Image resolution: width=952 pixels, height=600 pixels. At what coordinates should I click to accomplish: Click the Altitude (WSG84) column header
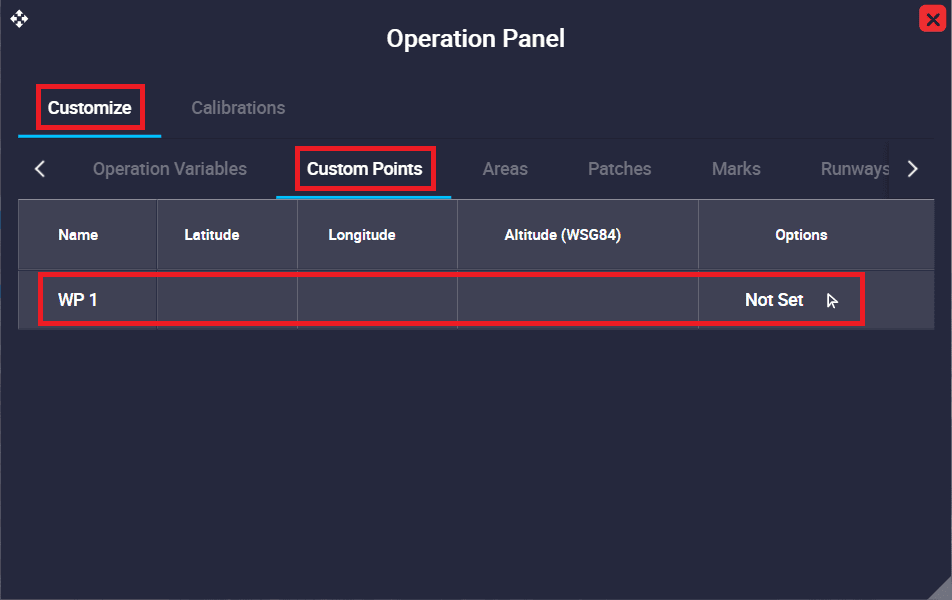coord(563,235)
